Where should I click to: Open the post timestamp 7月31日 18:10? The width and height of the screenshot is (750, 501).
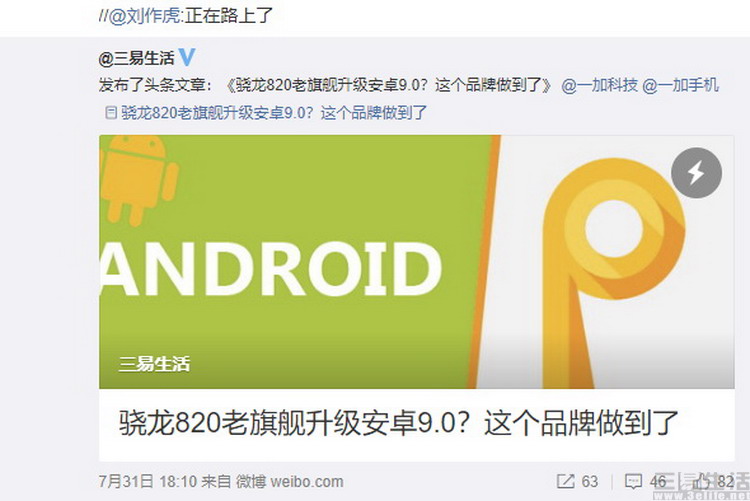click(x=148, y=481)
